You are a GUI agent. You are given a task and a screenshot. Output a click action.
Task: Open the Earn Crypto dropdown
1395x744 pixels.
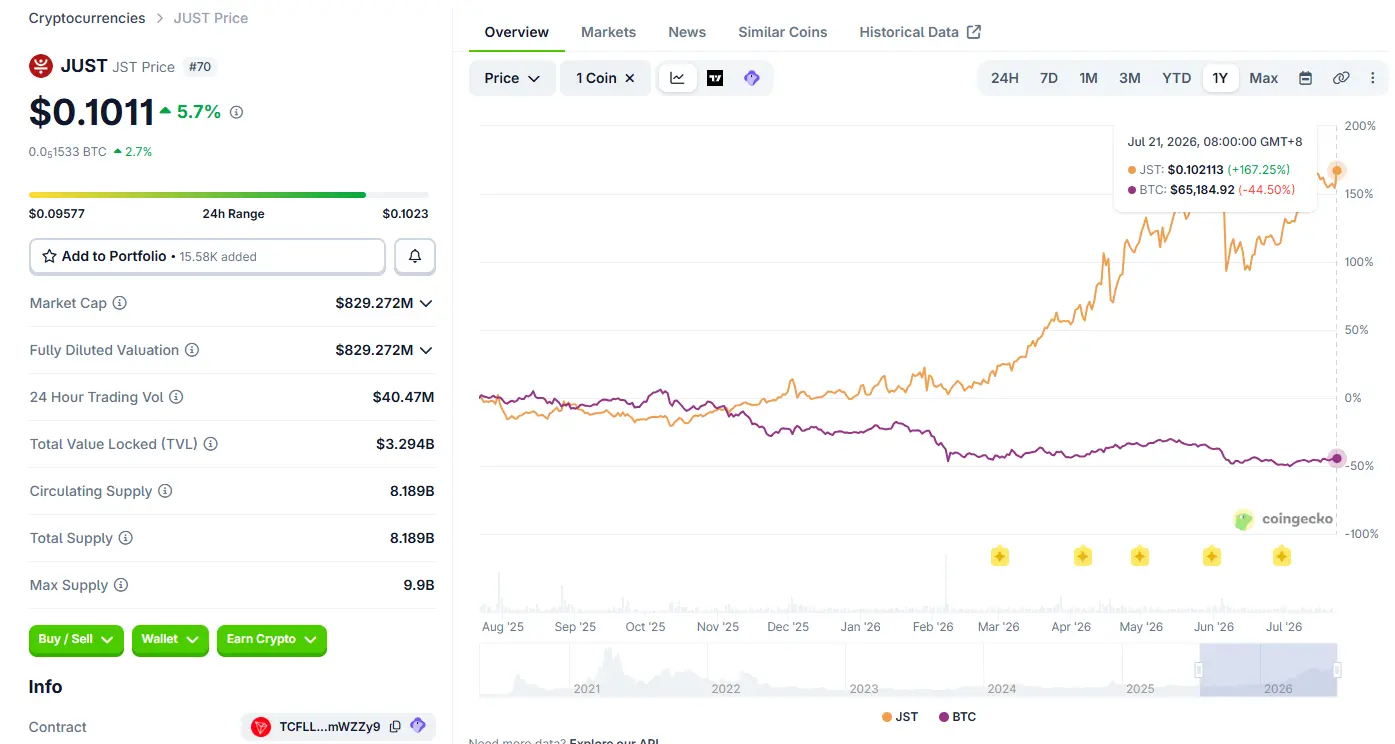[272, 640]
